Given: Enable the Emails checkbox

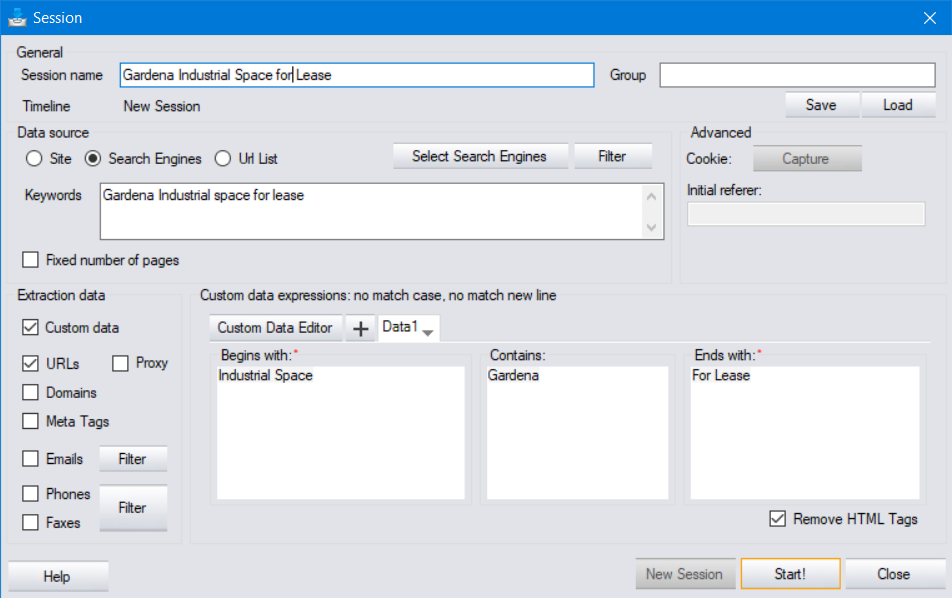Looking at the screenshot, I should pos(29,459).
